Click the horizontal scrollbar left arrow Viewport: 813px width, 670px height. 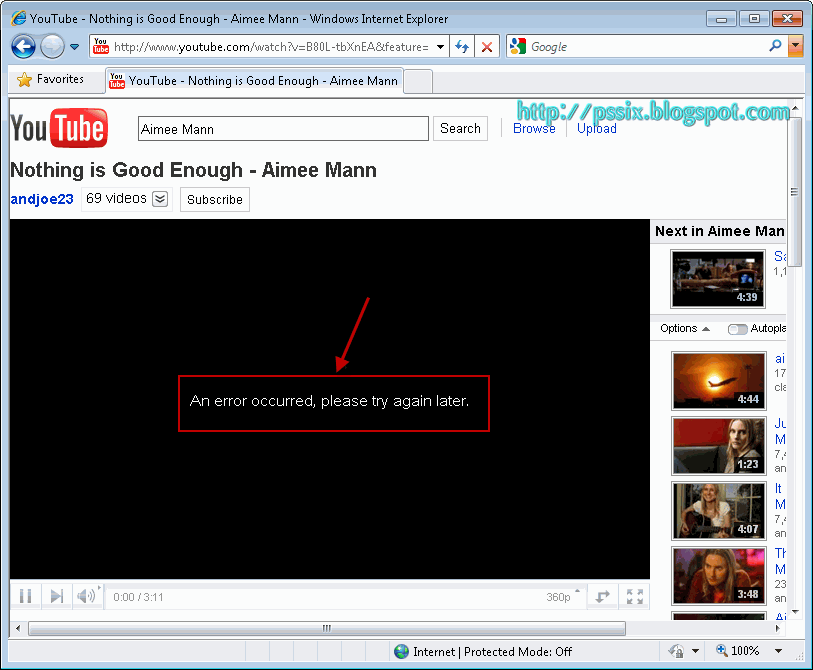(18, 629)
